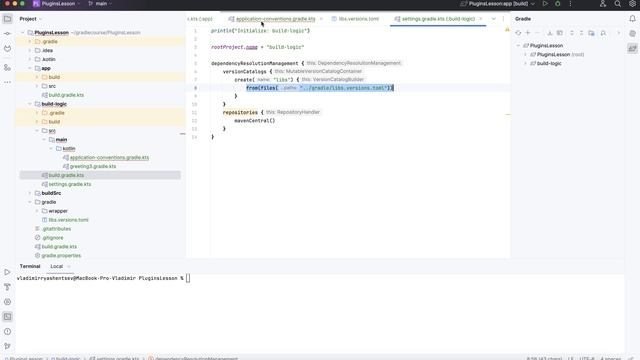This screenshot has width=640, height=360.
Task: Open the Terminal panel title
Action: [30, 266]
